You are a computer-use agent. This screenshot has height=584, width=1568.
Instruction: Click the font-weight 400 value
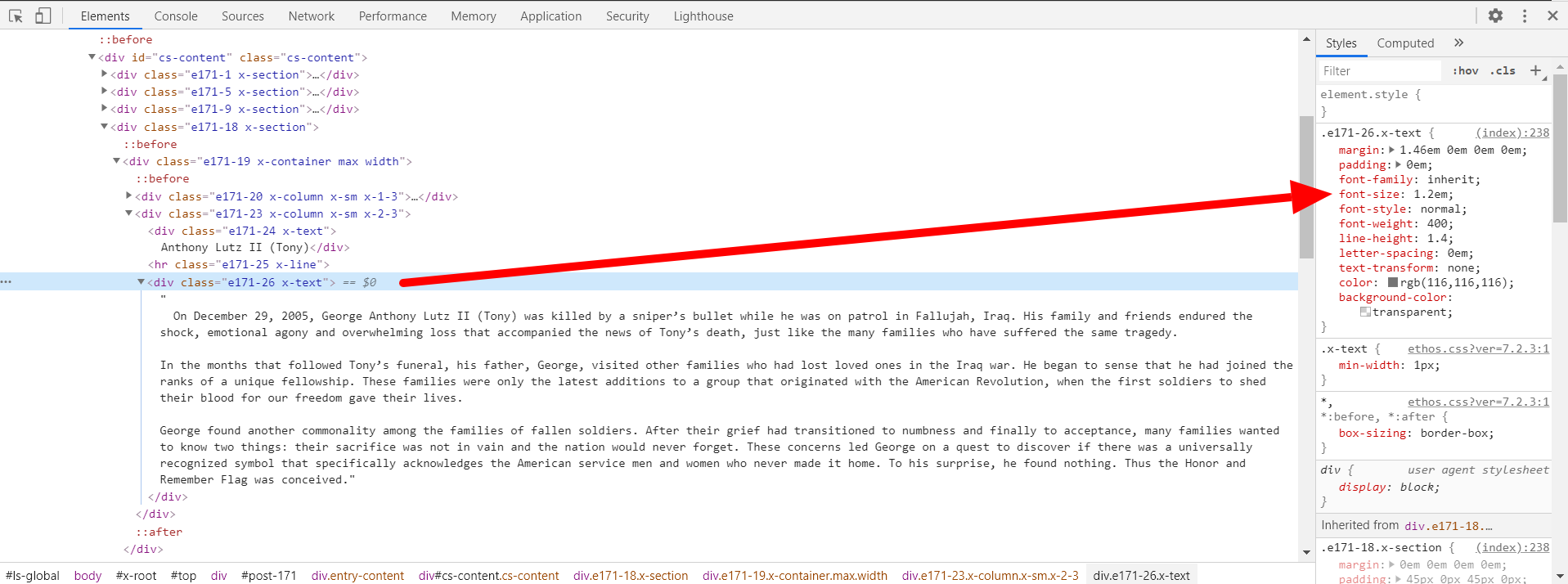[1437, 223]
